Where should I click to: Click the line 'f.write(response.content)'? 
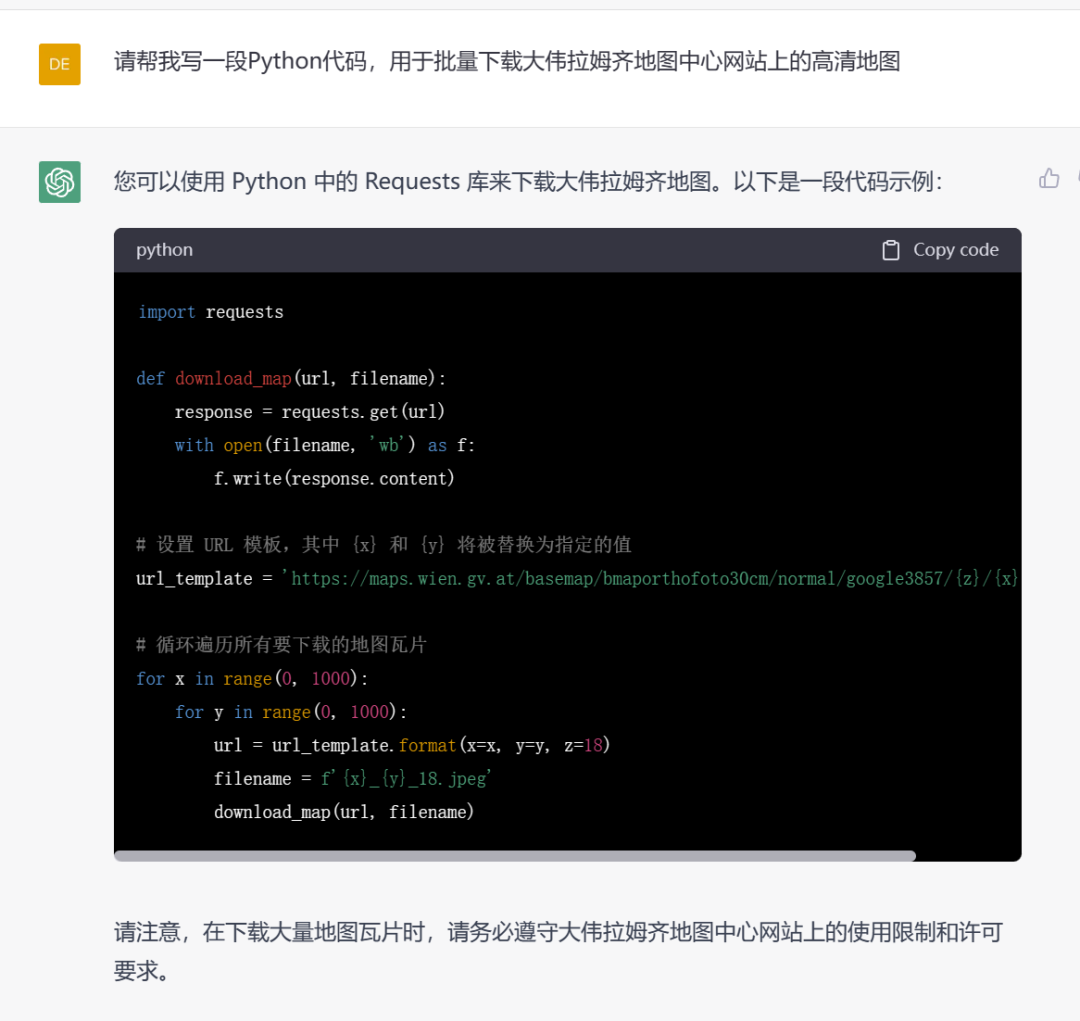click(334, 478)
